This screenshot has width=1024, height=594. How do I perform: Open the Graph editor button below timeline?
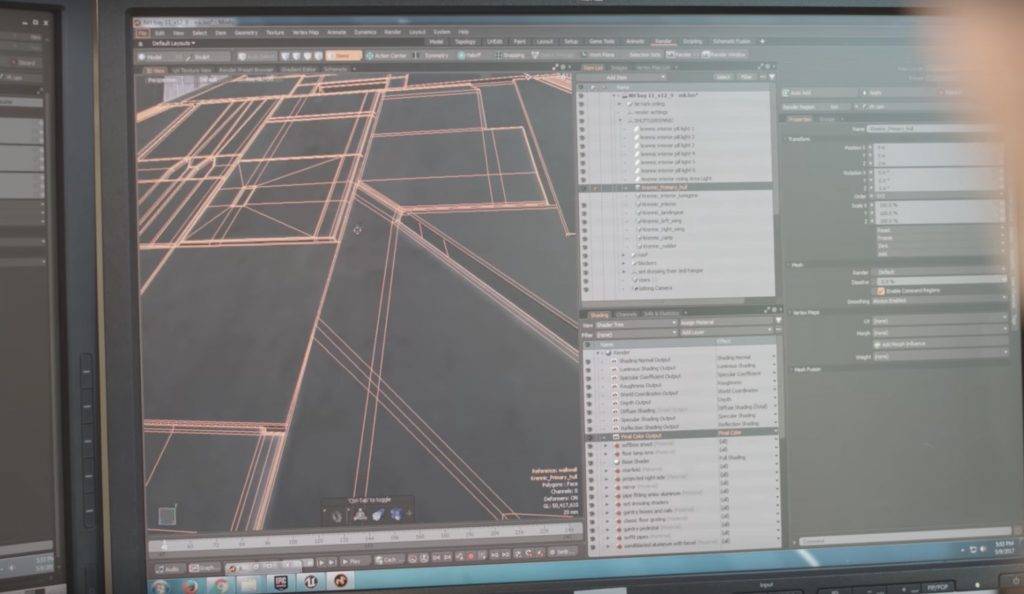click(x=204, y=568)
